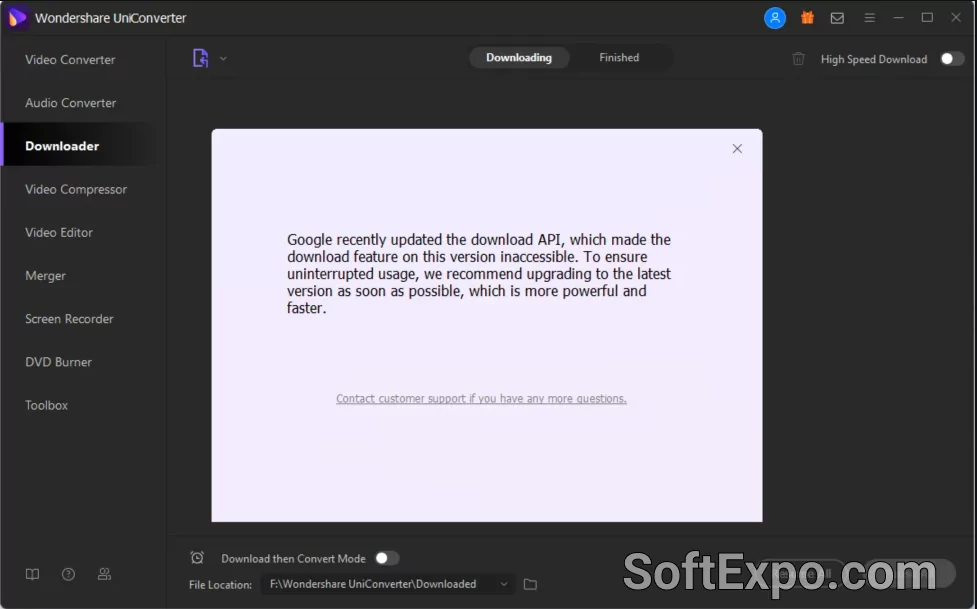
Task: Click the Contact customer support link
Action: (x=481, y=398)
